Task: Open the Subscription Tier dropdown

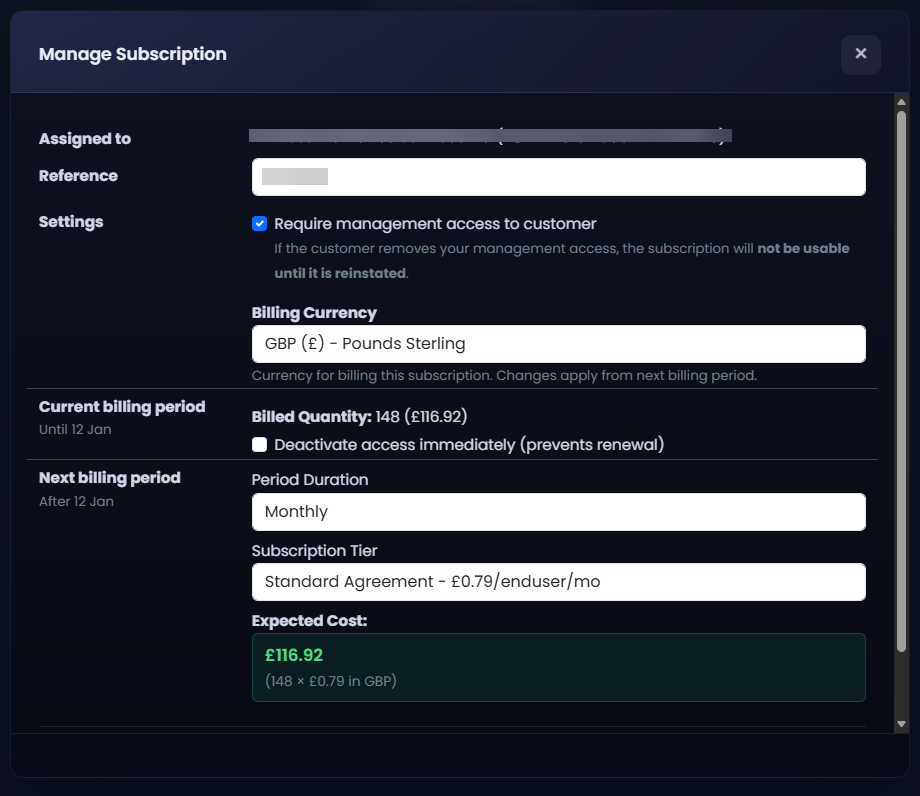Action: (x=559, y=582)
